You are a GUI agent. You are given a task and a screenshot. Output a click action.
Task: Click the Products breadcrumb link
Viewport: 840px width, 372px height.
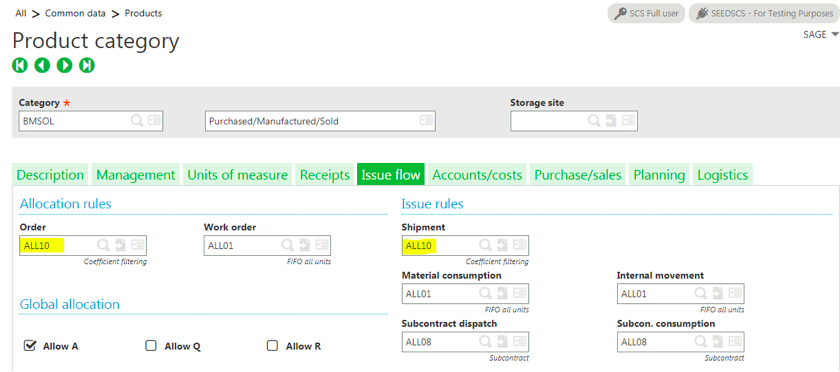144,13
